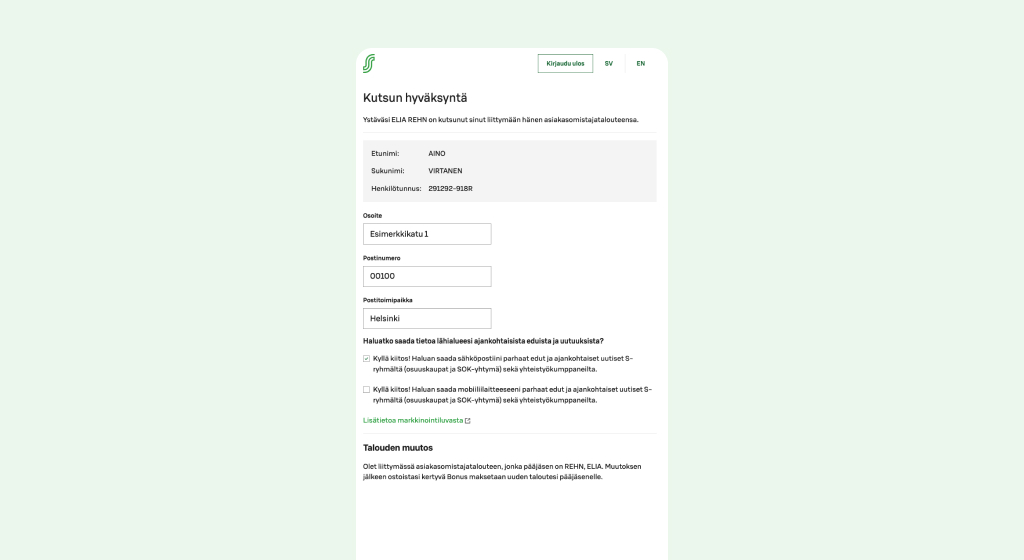Screen dimensions: 1024x560
Task: Switch language to EN
Action: click(641, 63)
